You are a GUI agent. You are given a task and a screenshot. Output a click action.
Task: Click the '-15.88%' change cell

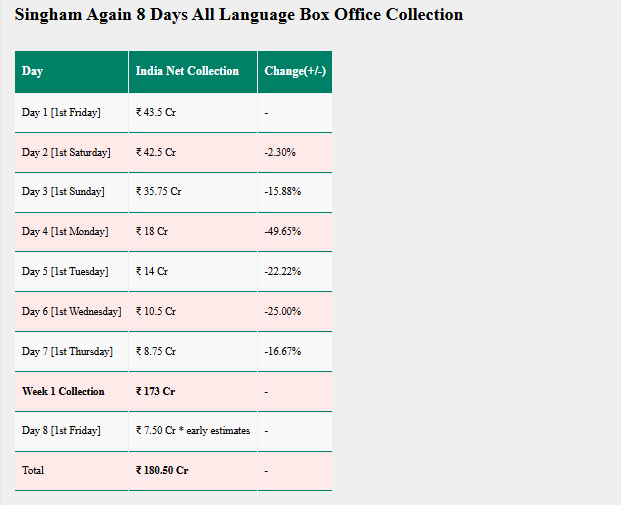[295, 192]
